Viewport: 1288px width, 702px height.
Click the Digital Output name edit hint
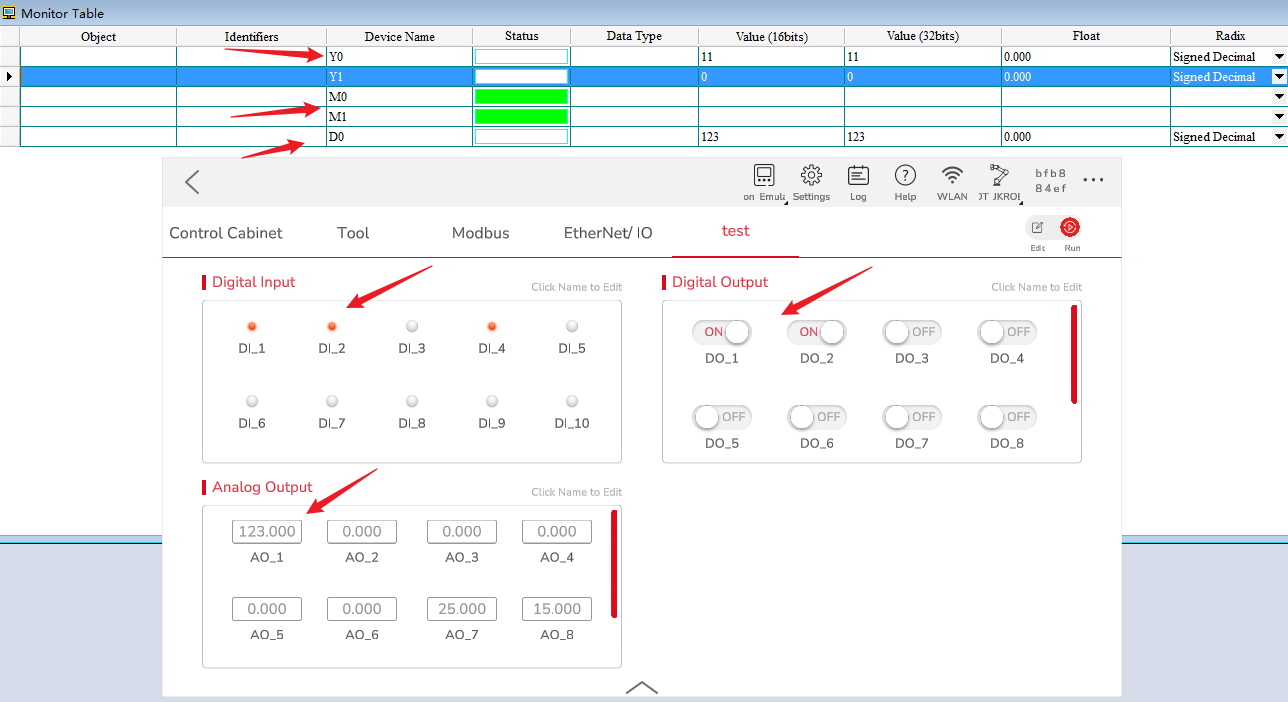click(x=1036, y=287)
